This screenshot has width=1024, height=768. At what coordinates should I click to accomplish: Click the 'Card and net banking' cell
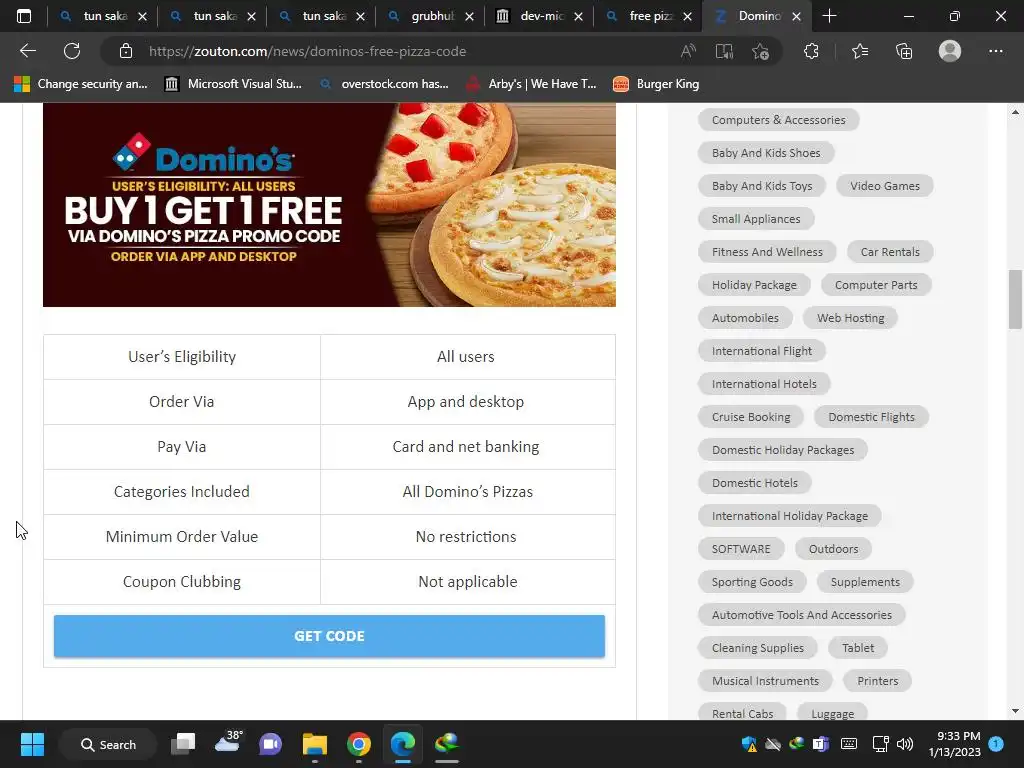(x=468, y=447)
